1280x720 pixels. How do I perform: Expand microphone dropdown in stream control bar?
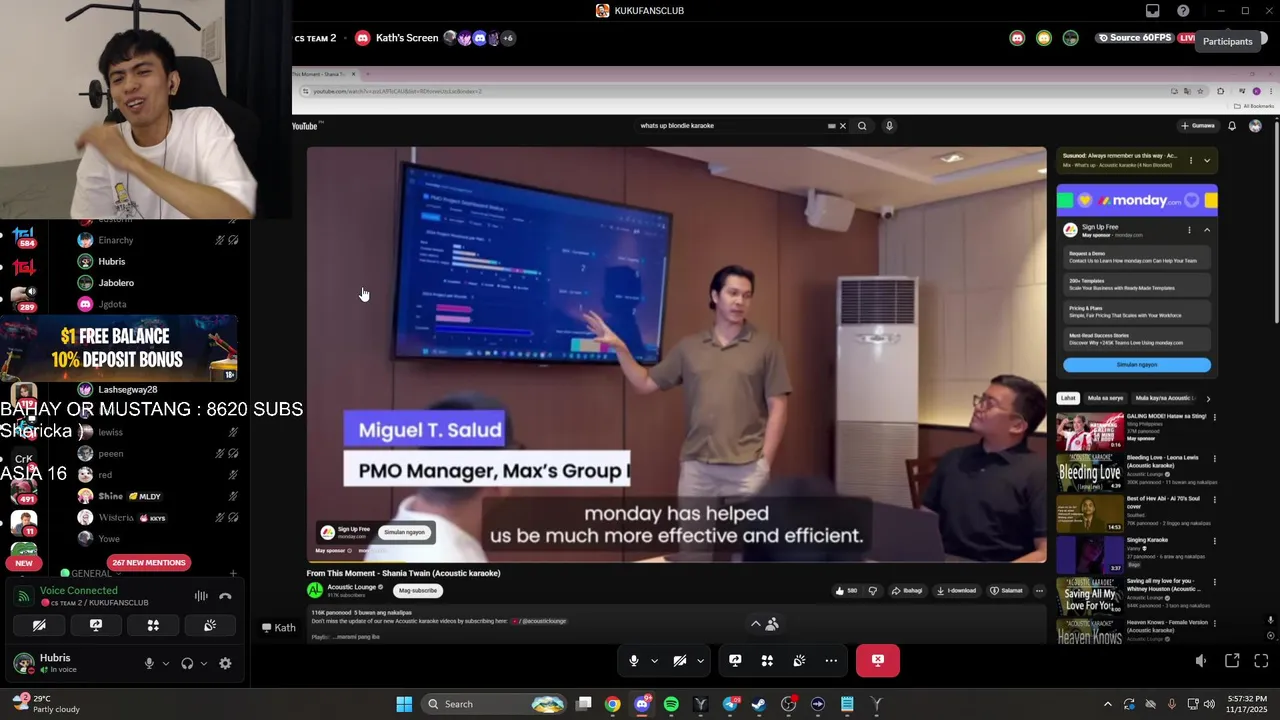654,660
